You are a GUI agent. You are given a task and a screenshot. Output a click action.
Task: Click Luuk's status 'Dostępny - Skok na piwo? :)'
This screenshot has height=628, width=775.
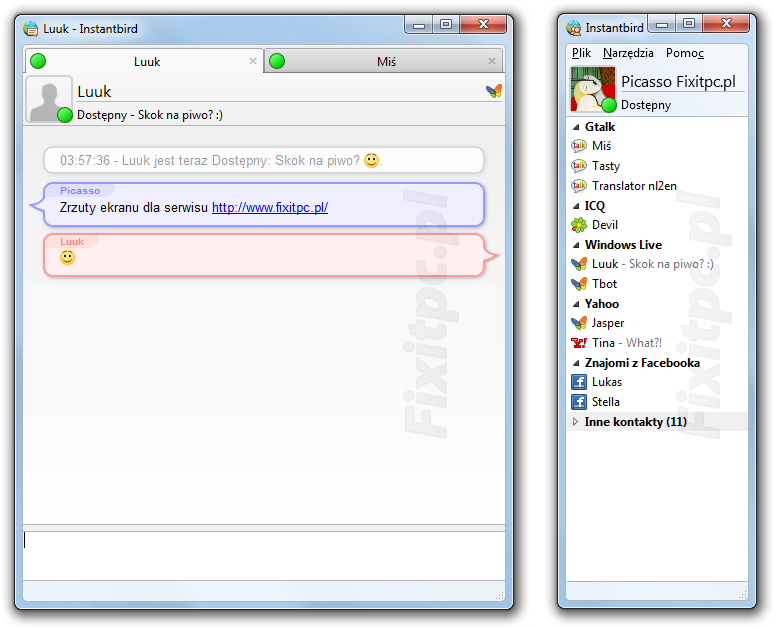coord(150,115)
